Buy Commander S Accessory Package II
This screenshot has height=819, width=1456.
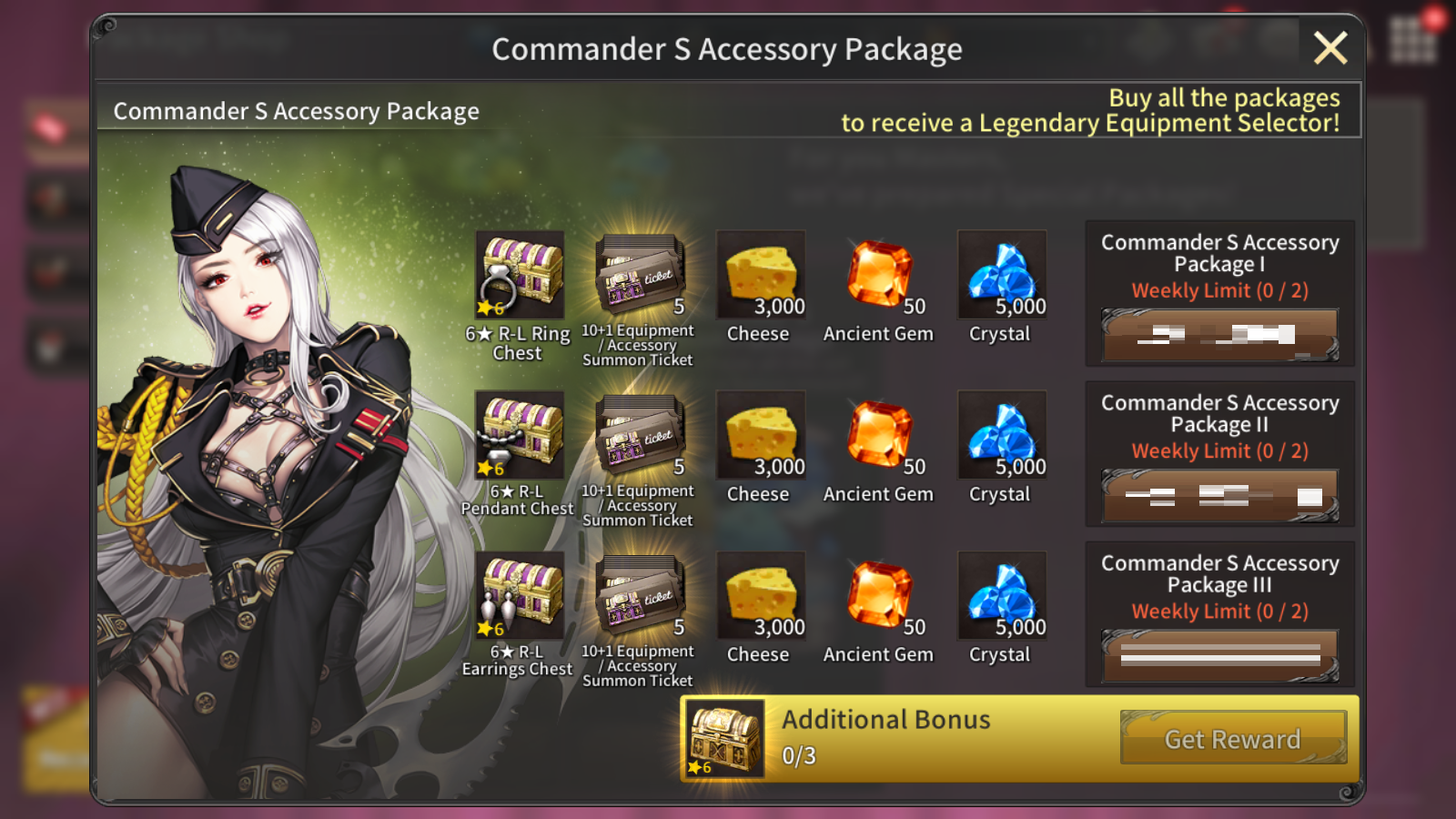point(1219,495)
